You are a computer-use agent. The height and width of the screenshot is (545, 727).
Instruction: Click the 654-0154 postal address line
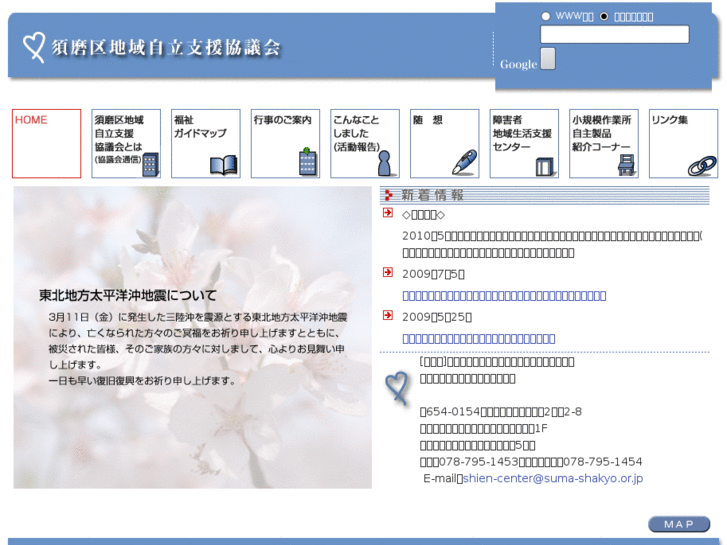click(x=501, y=412)
